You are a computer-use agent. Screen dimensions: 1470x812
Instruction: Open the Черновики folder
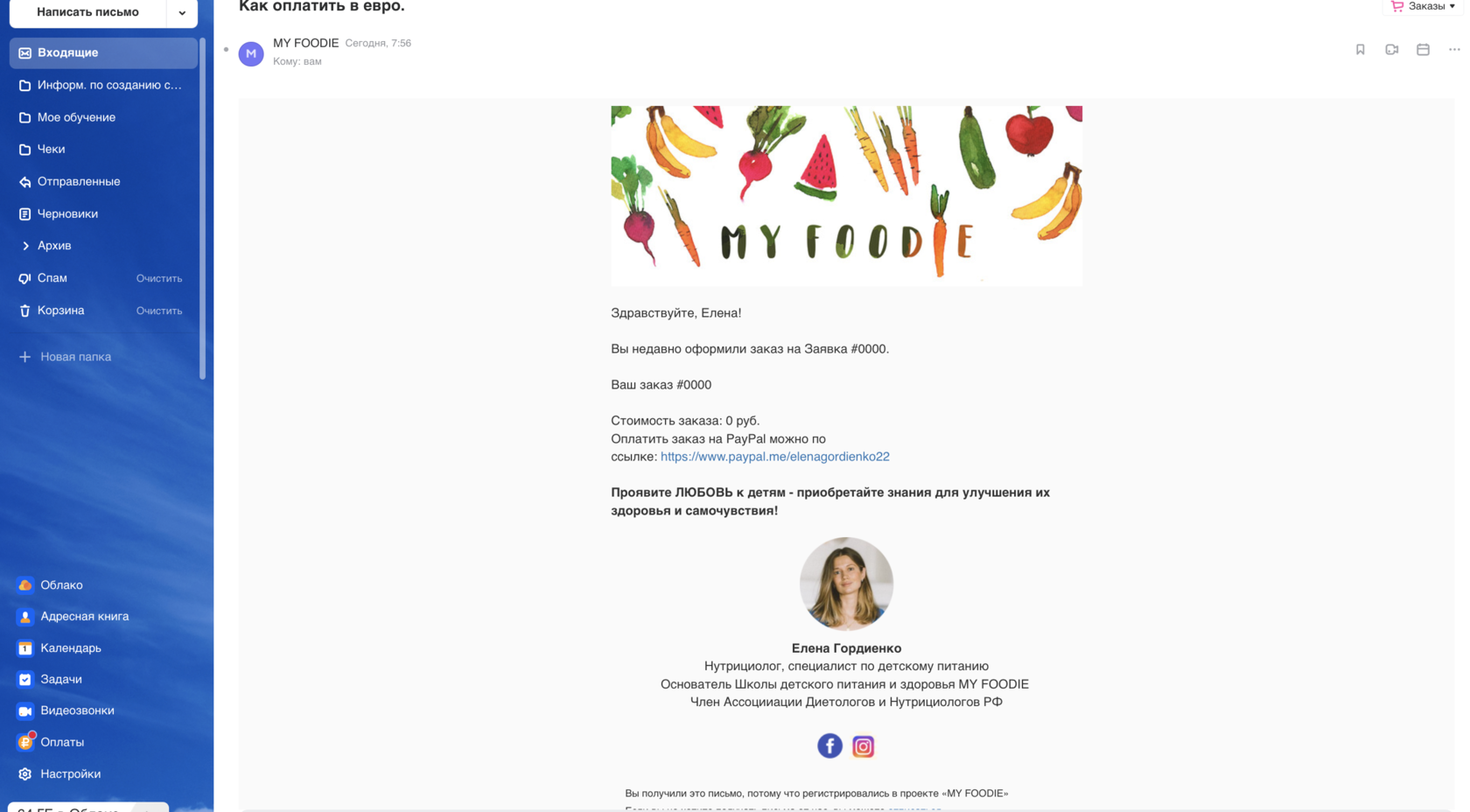coord(103,213)
